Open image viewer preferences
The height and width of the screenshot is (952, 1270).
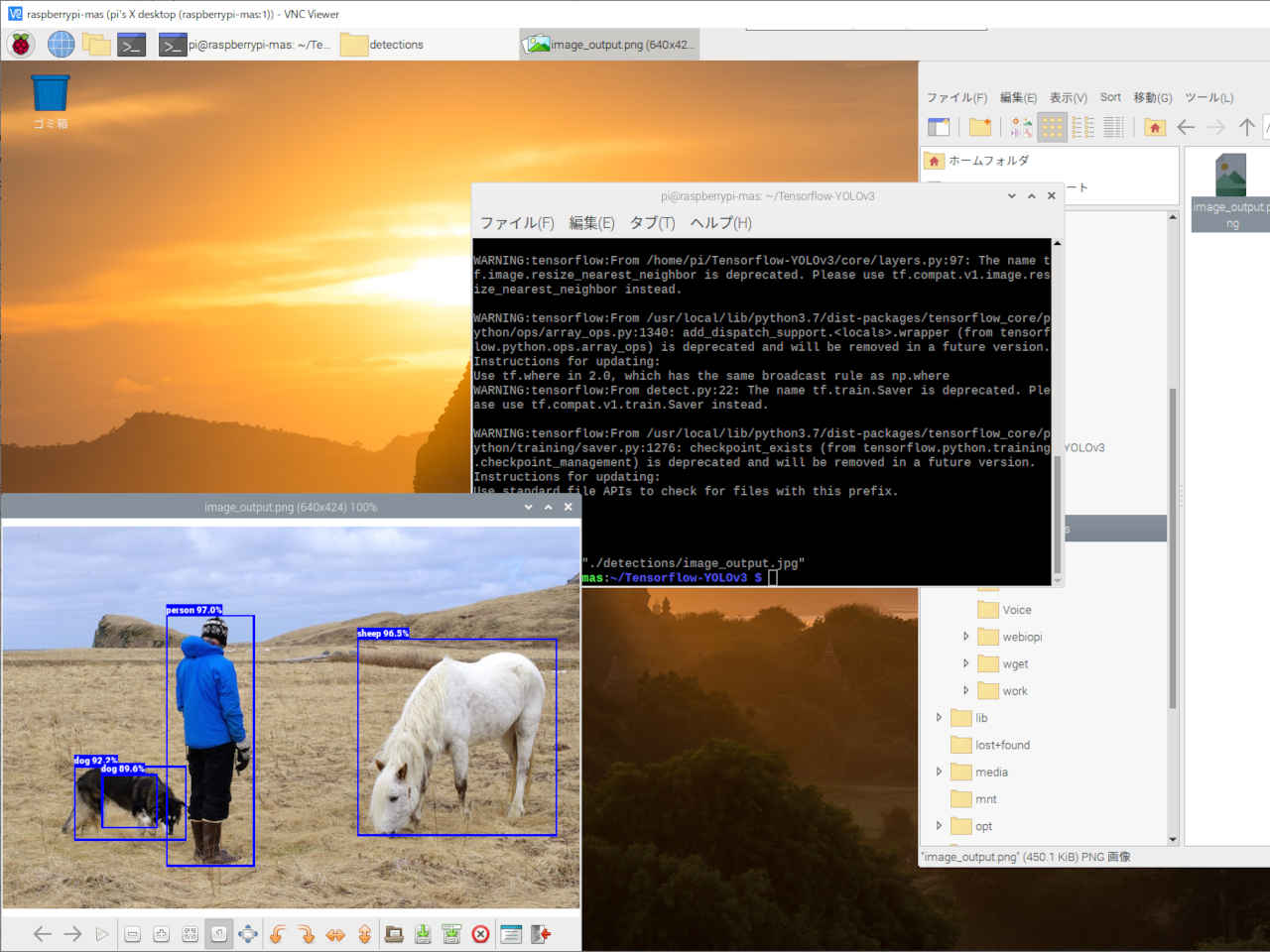click(511, 934)
